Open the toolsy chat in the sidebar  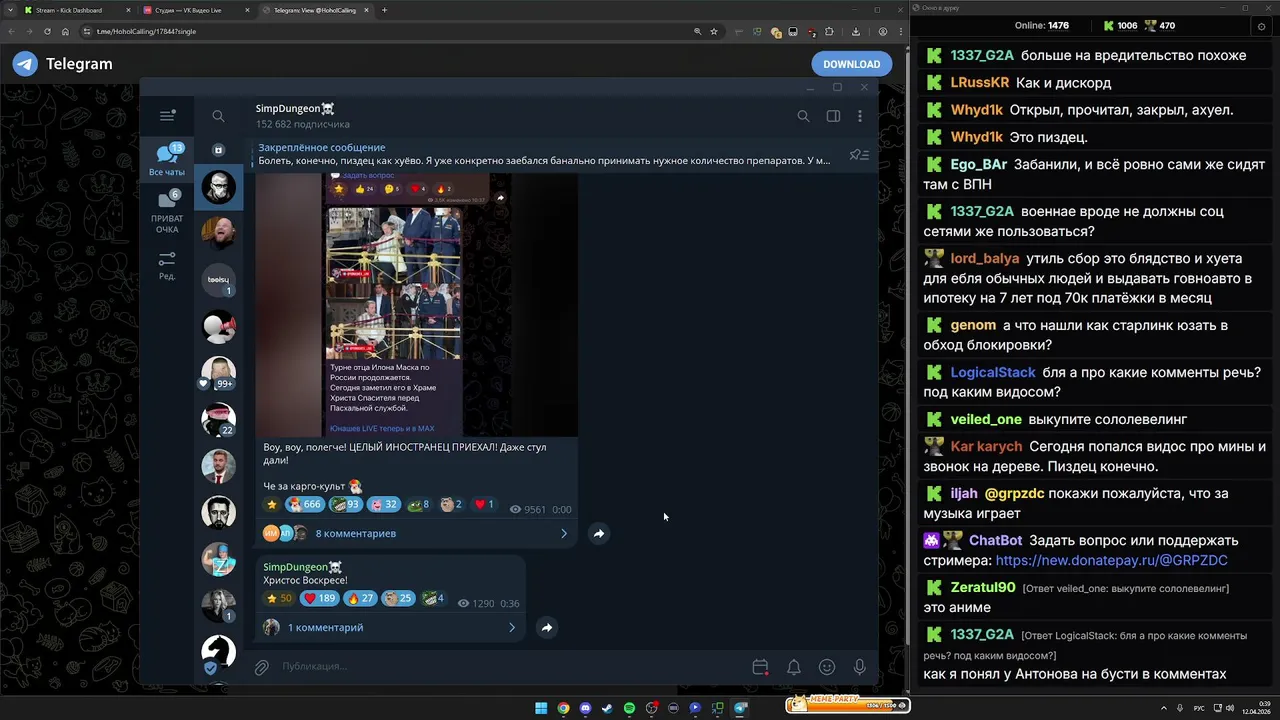(219, 280)
